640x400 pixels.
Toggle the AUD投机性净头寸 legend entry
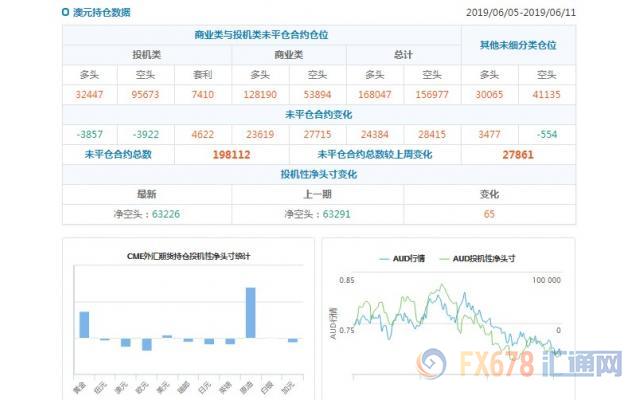pos(477,259)
